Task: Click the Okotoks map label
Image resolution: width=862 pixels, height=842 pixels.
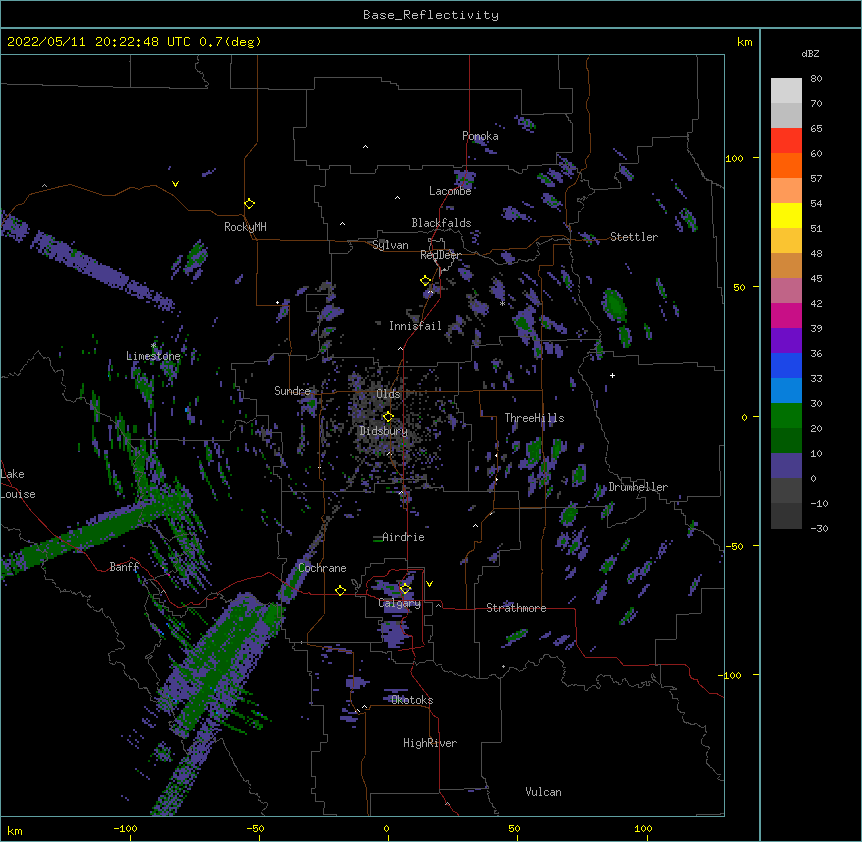Action: coord(412,700)
